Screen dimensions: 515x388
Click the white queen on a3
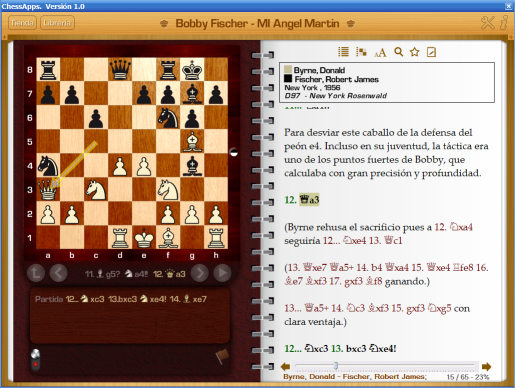[48, 190]
